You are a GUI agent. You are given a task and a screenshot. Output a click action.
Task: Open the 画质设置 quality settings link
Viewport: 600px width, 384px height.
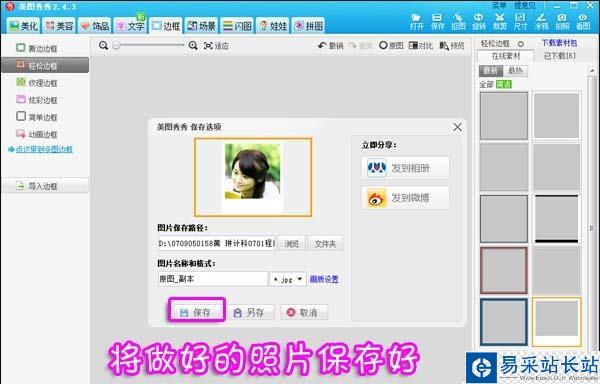coord(324,279)
